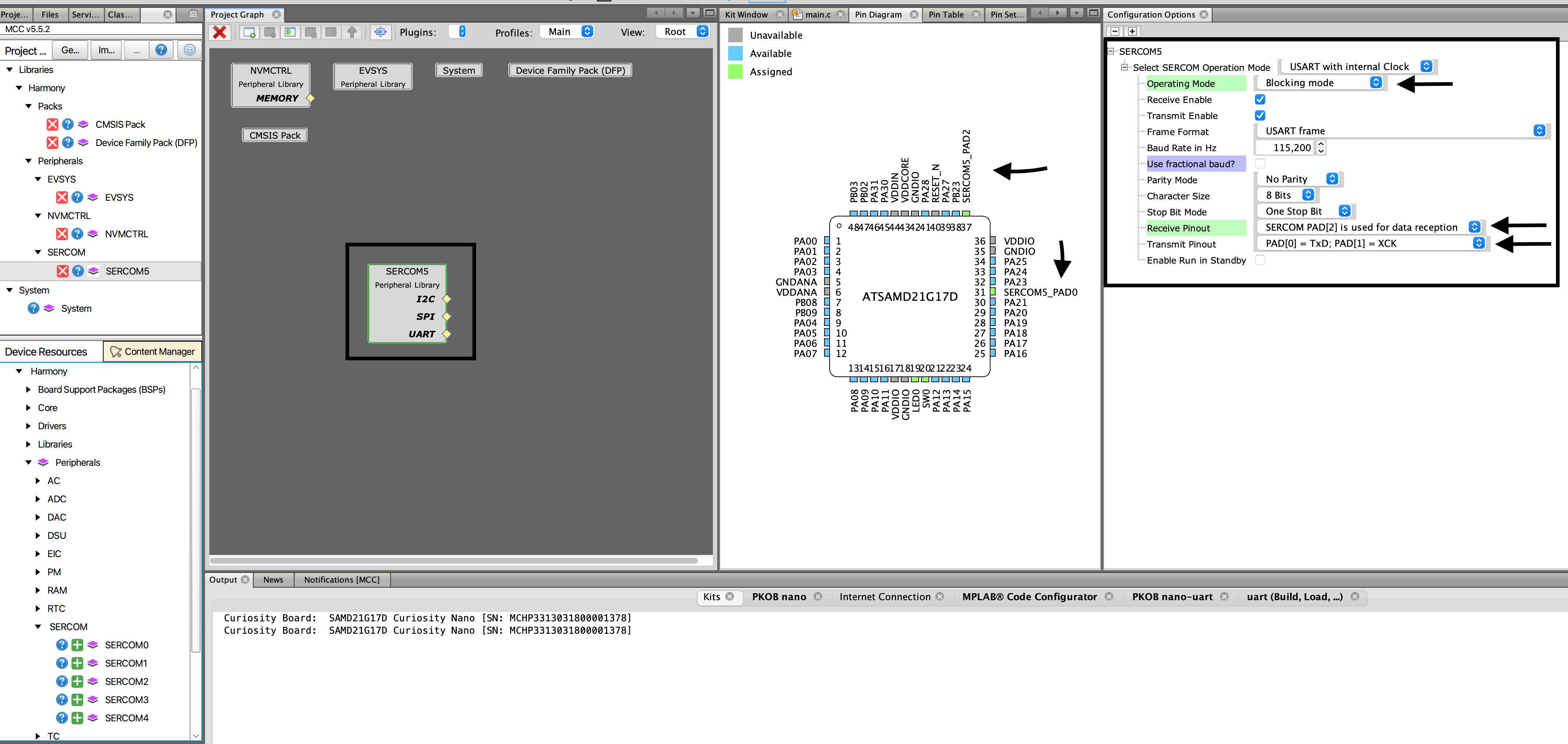
Task: Expand the ADC peripheral tree node
Action: (x=38, y=499)
